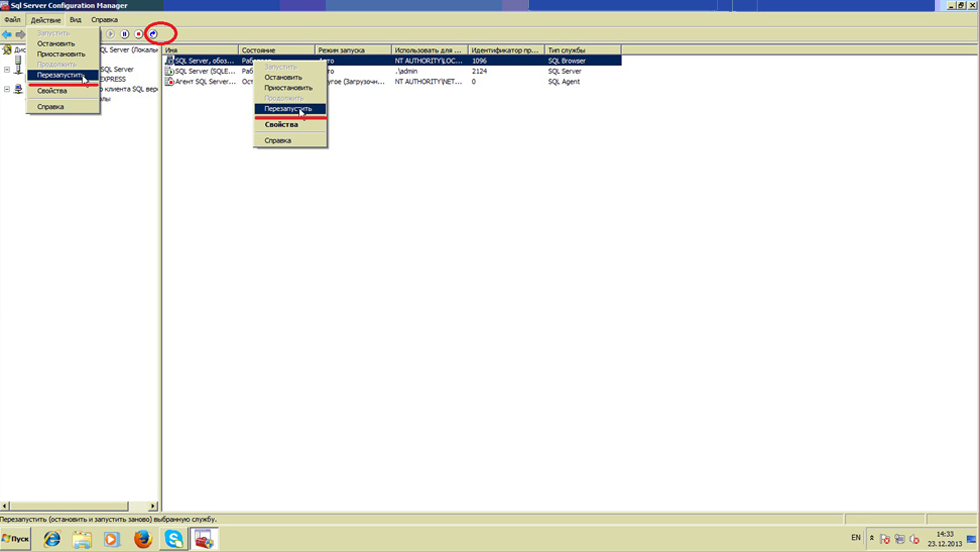Image resolution: width=980 pixels, height=552 pixels.
Task: Click the SQL Server Agent service icon
Action: click(169, 82)
